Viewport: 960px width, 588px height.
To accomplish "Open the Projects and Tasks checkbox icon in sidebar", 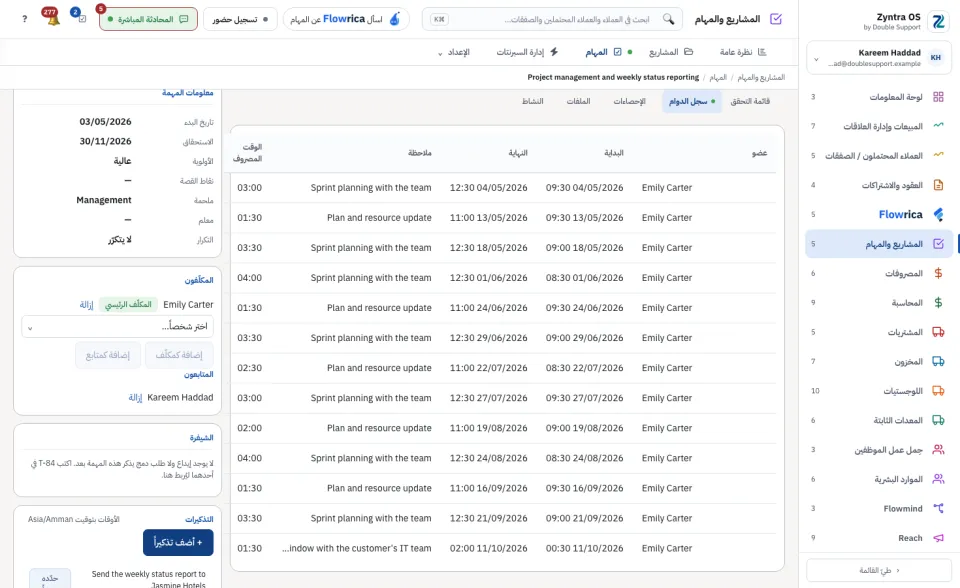I will coord(938,244).
